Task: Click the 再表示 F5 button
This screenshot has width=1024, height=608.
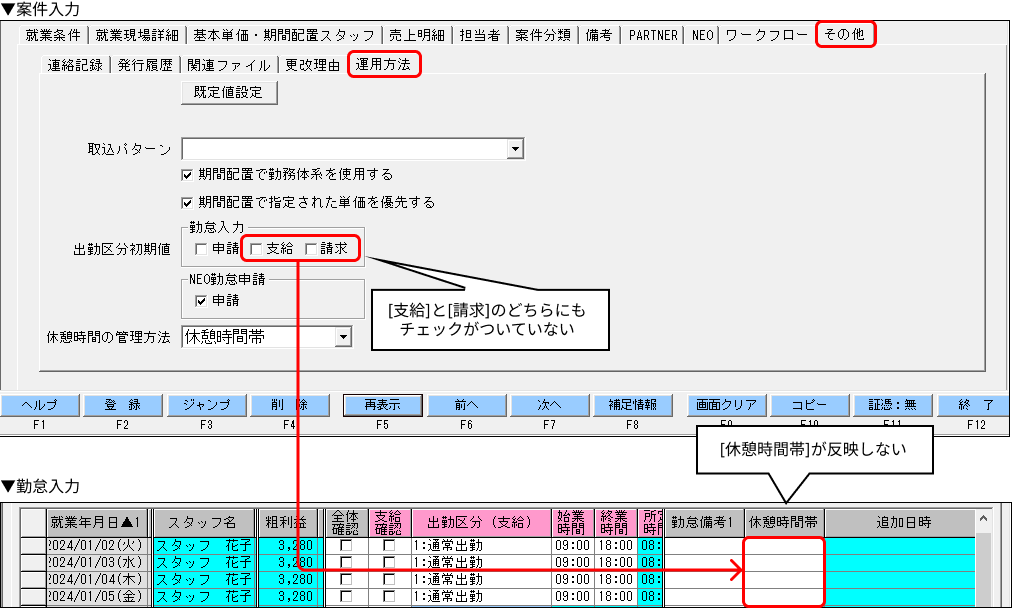Action: (383, 405)
